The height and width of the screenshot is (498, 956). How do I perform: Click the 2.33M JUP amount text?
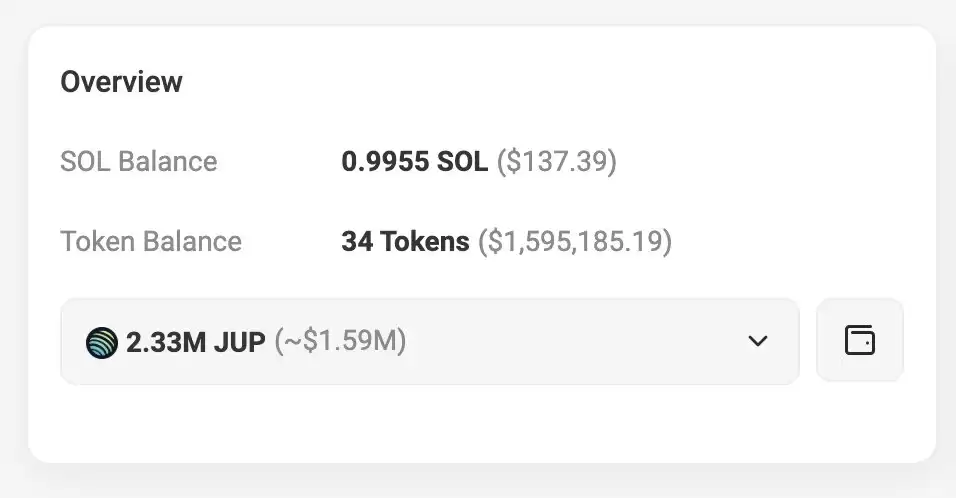[196, 342]
